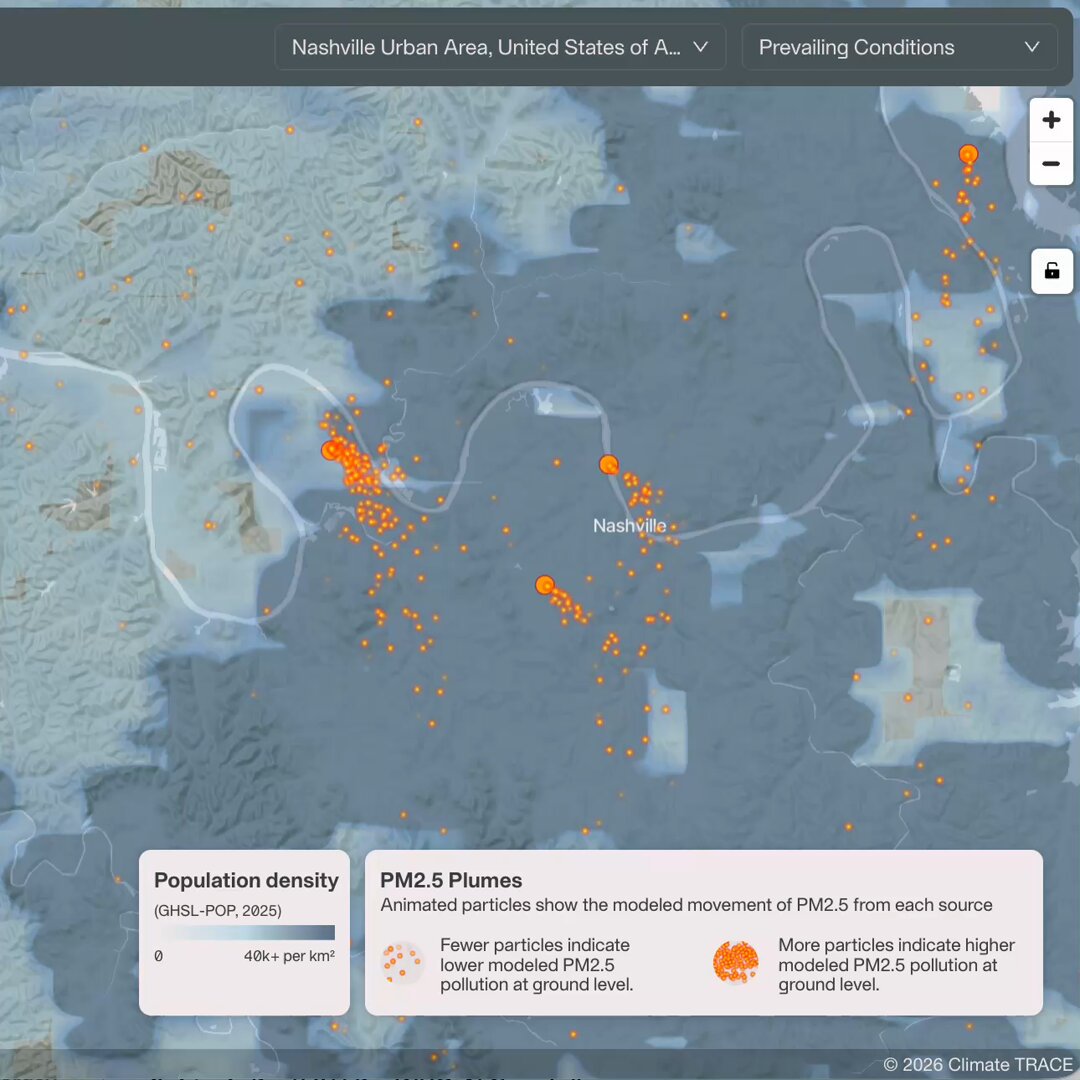Zoom in on the map with plus button
Image resolution: width=1080 pixels, height=1080 pixels.
pos(1051,120)
